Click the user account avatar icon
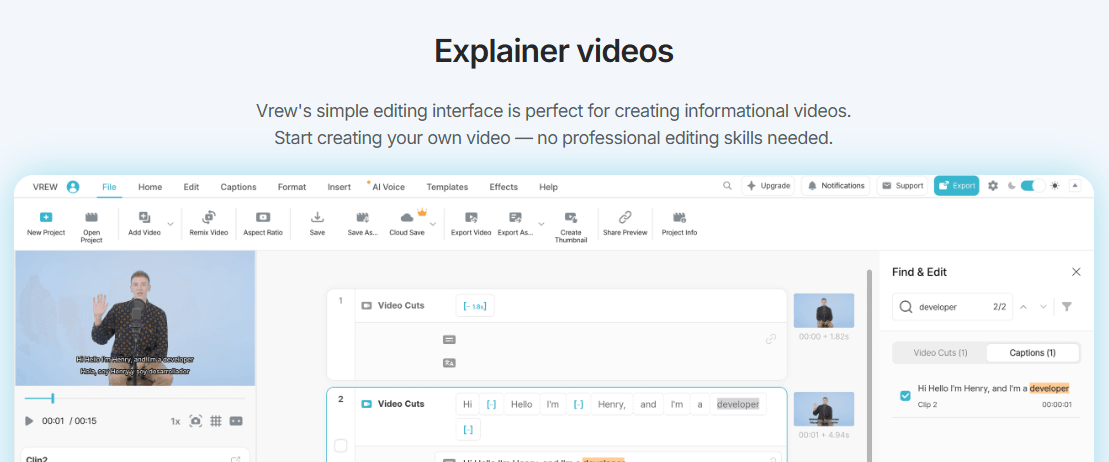The width and height of the screenshot is (1109, 462). [x=73, y=187]
